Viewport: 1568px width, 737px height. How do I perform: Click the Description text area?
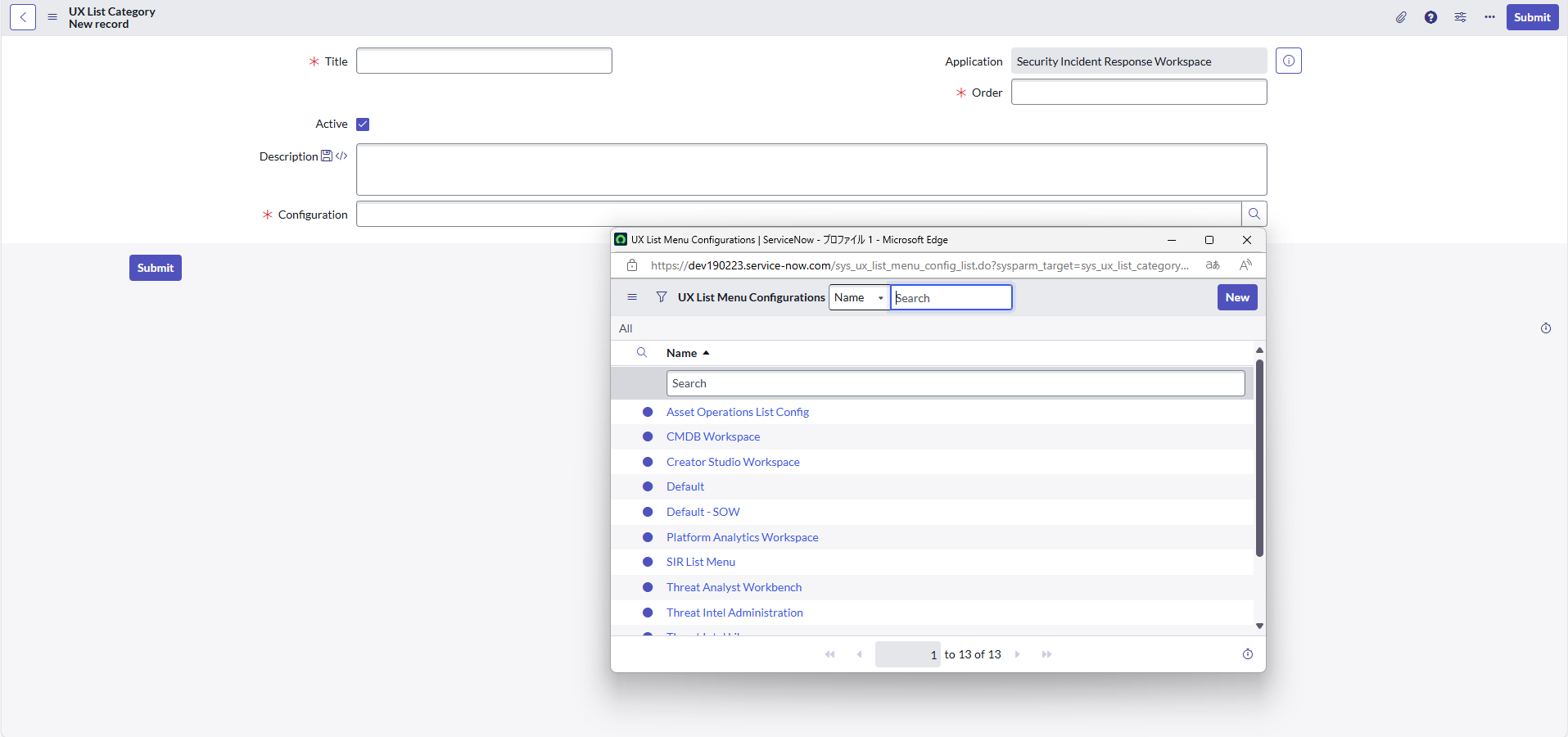click(811, 170)
